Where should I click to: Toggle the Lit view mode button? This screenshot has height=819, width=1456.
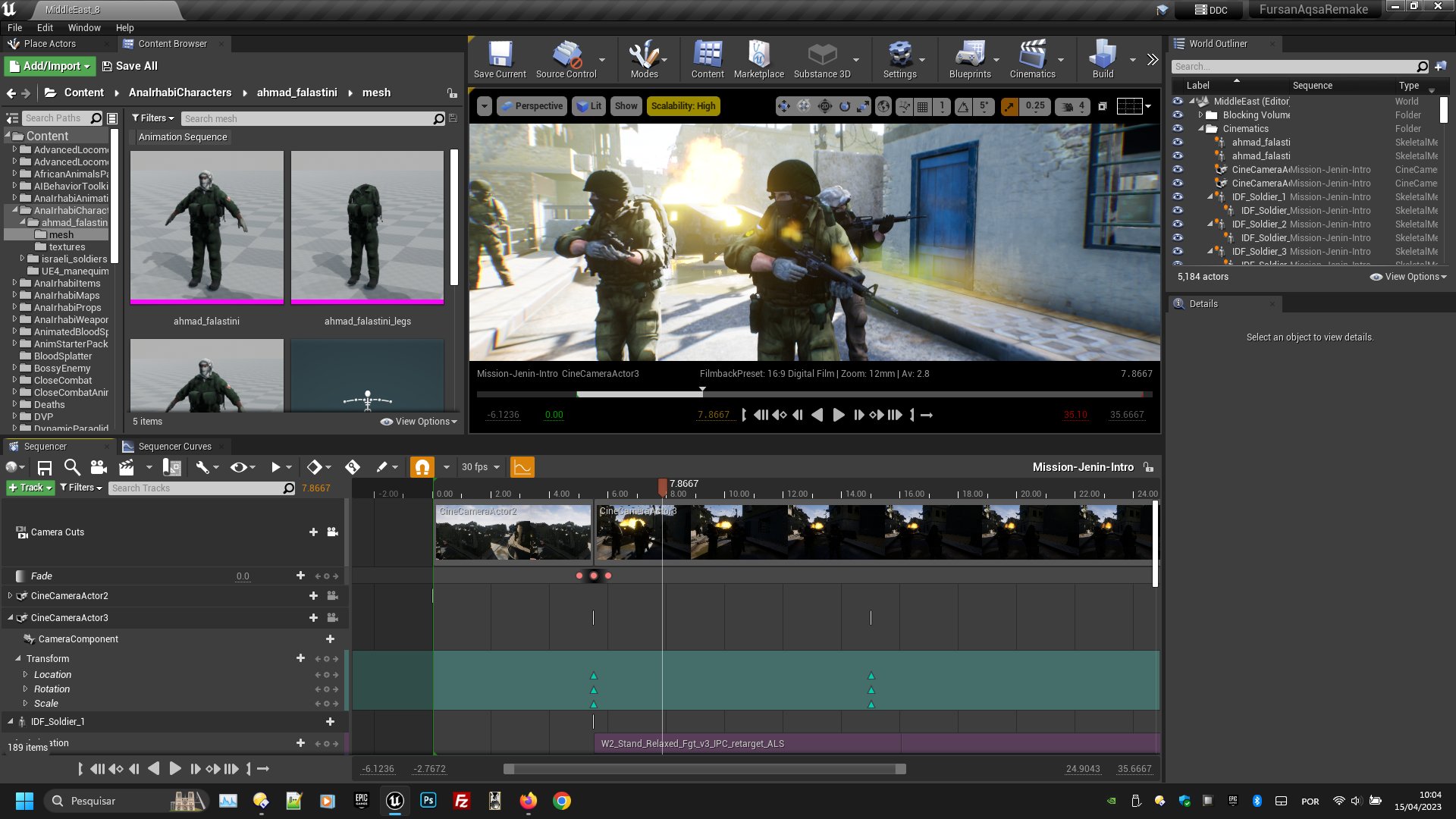pyautogui.click(x=588, y=106)
